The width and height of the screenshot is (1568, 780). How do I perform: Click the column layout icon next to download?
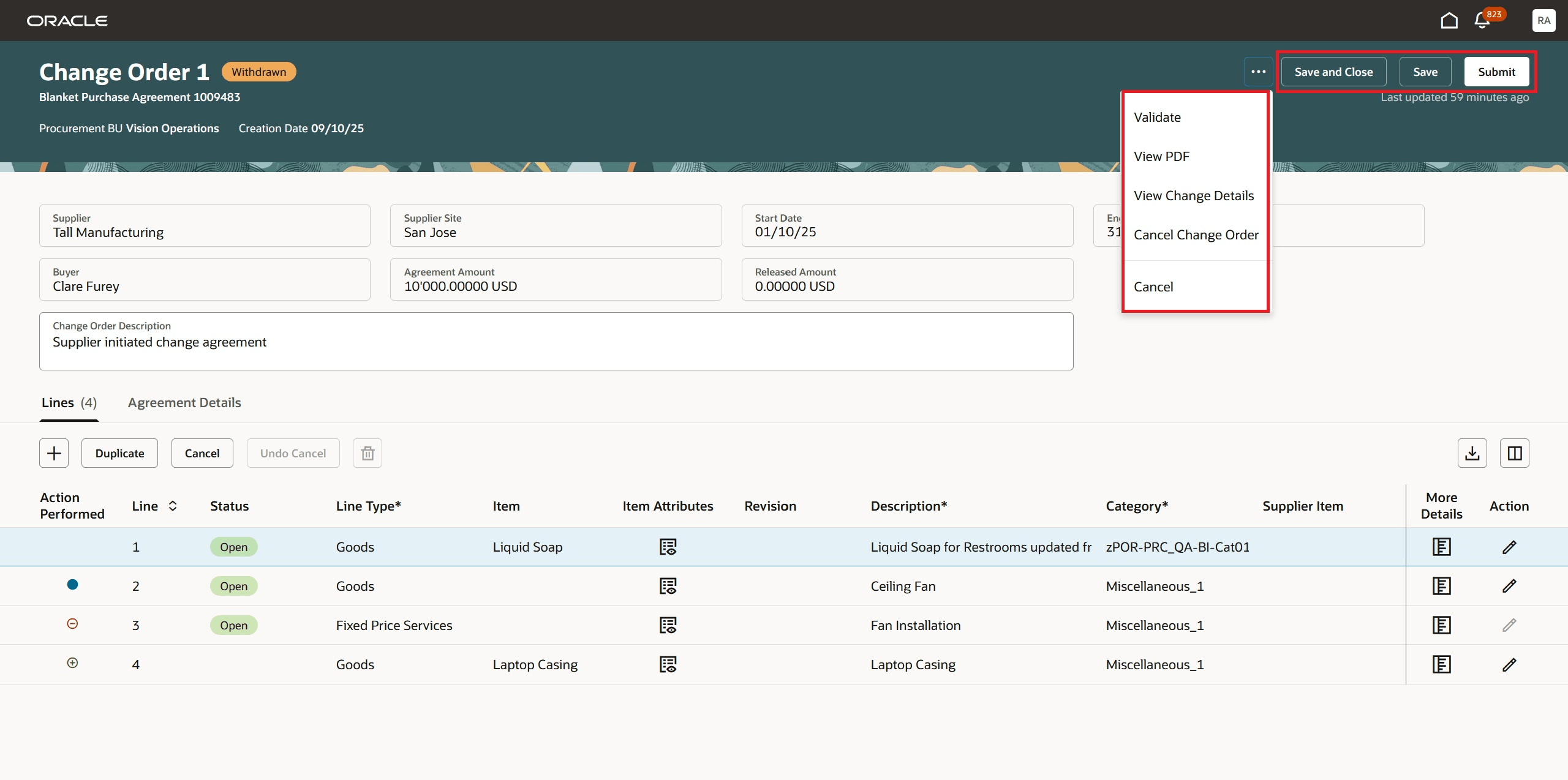coord(1514,453)
